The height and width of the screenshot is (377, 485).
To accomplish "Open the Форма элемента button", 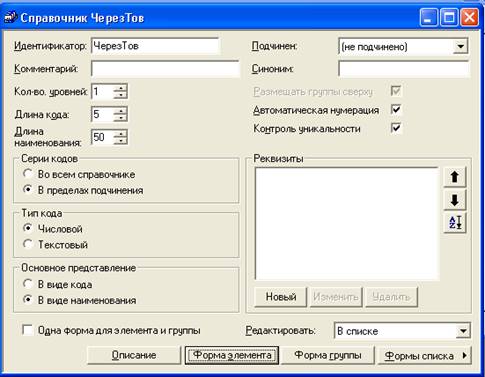I will (x=232, y=355).
